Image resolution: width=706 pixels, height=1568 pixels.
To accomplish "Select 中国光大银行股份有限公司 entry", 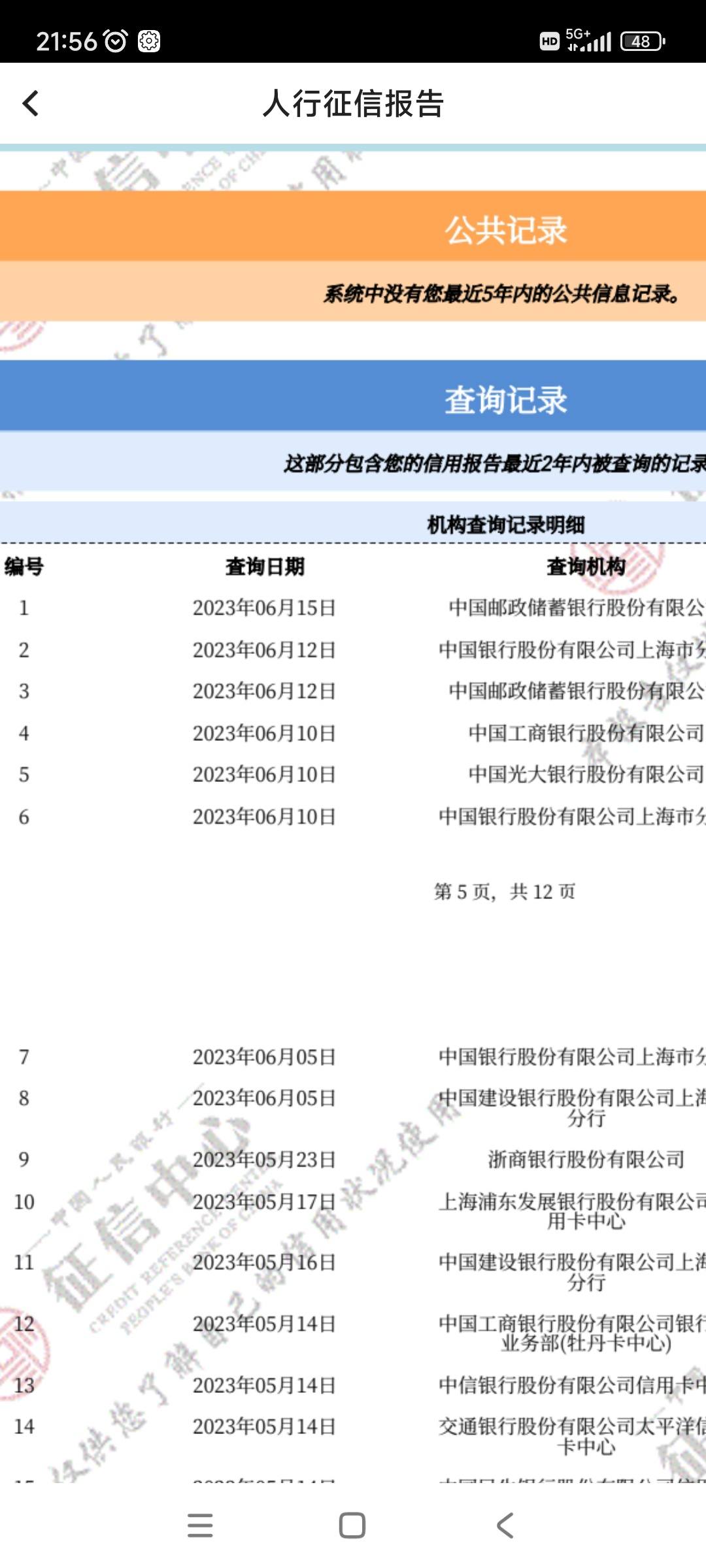I will tap(586, 774).
